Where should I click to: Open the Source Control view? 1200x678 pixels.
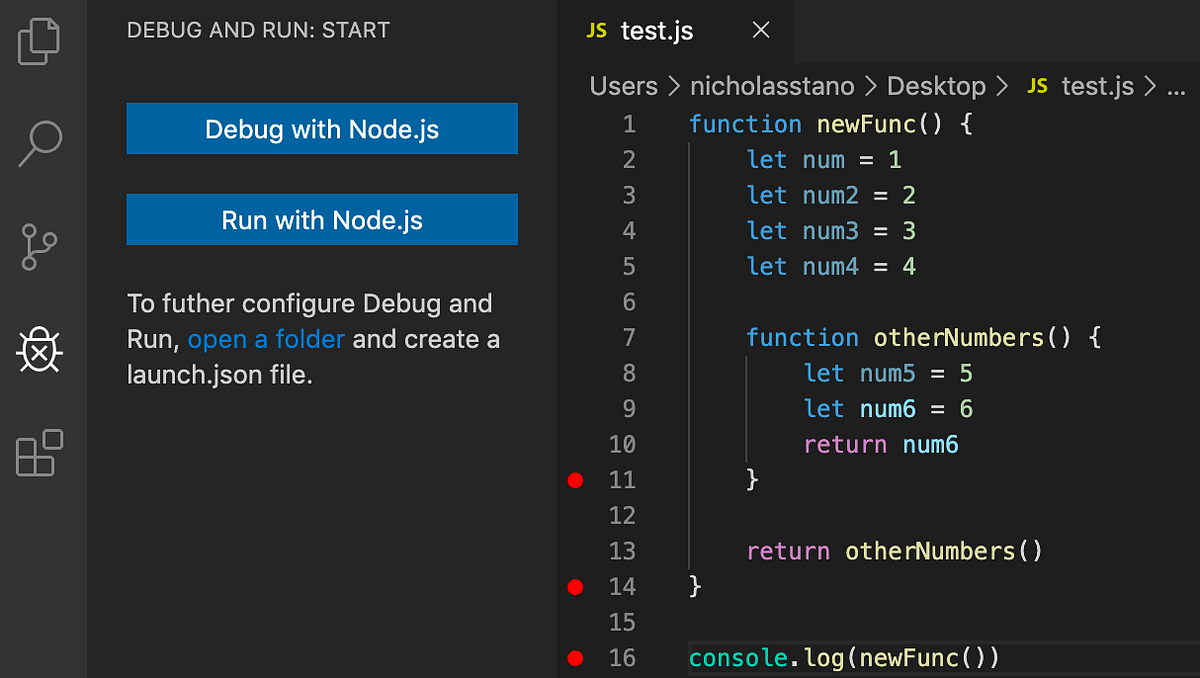point(40,247)
